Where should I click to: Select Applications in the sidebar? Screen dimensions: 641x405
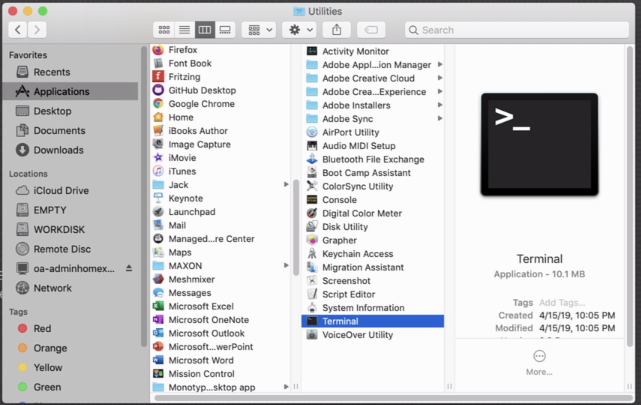click(70, 91)
